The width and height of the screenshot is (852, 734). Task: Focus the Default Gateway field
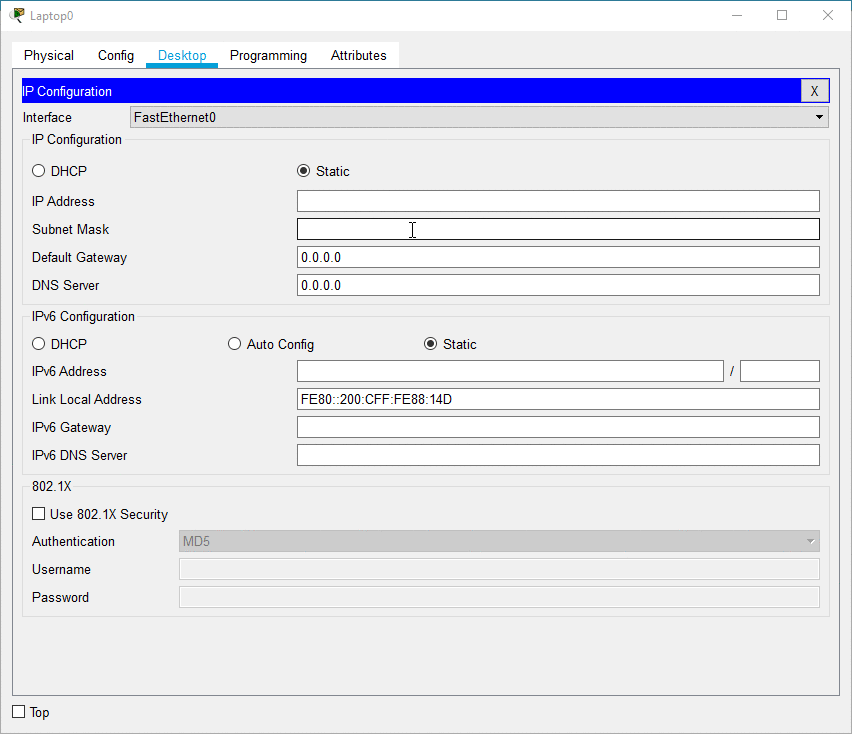(558, 257)
